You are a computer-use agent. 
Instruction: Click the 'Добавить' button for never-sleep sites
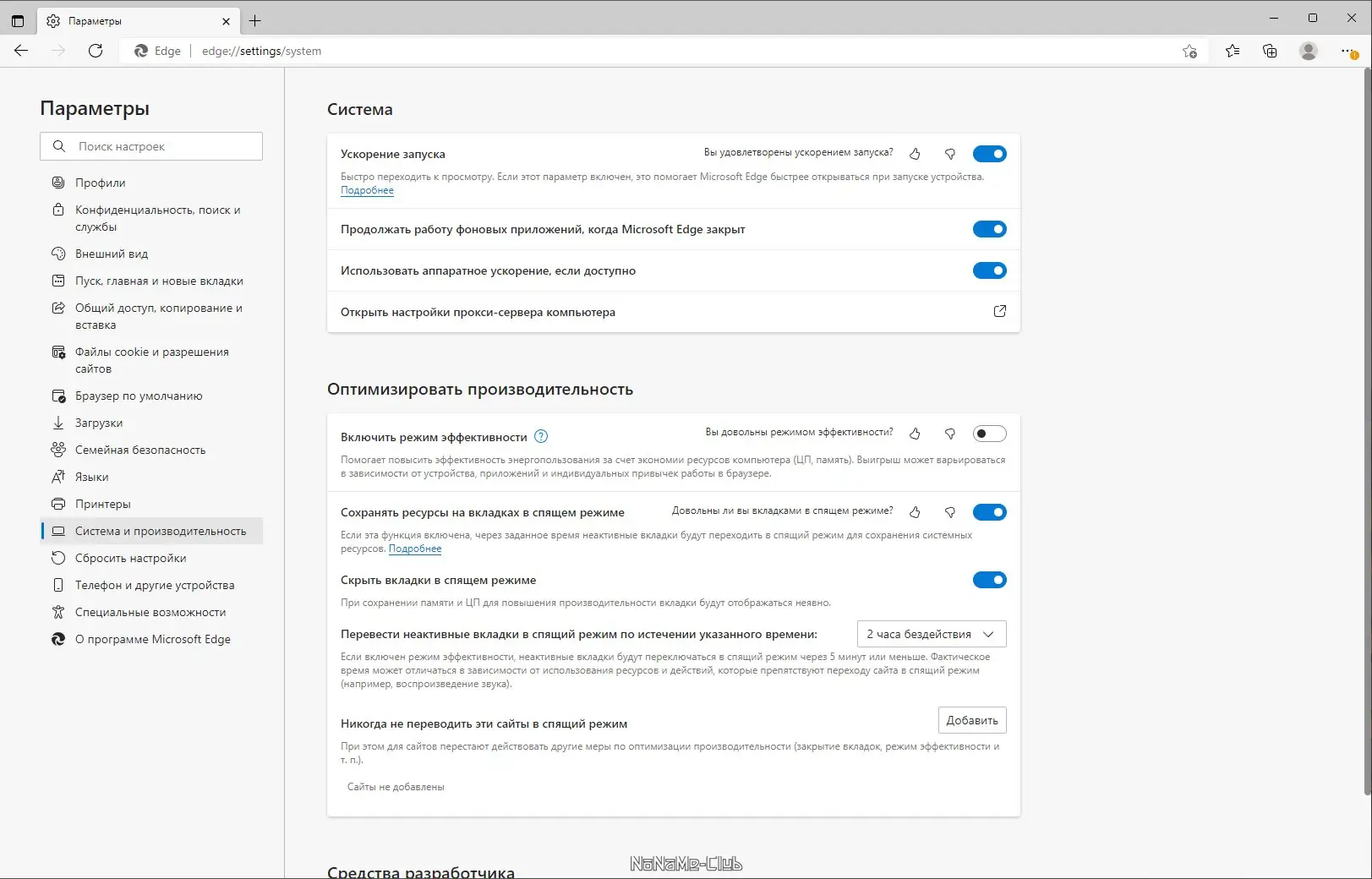click(972, 720)
